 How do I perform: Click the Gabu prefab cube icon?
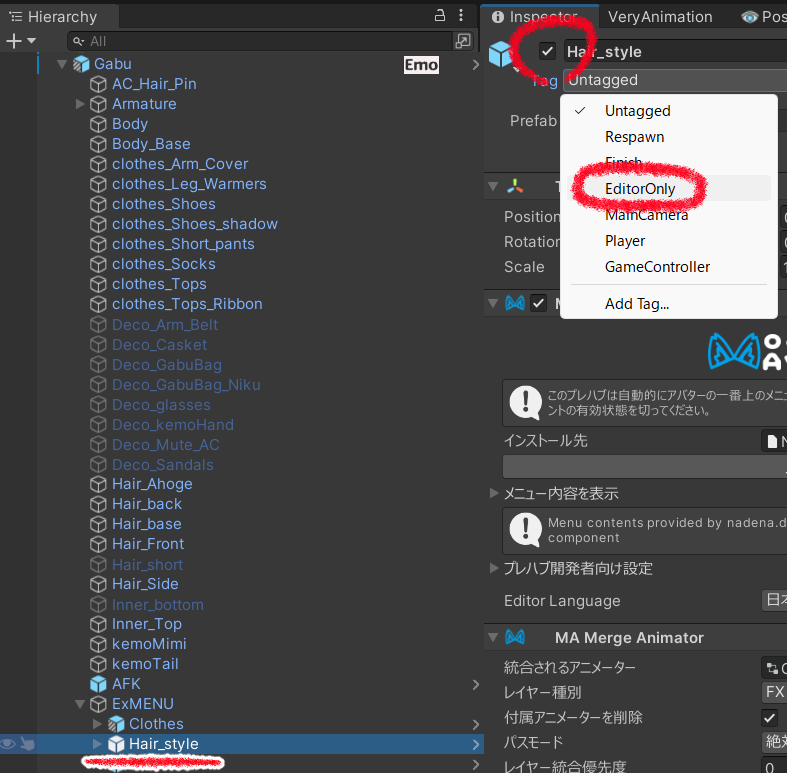point(81,64)
